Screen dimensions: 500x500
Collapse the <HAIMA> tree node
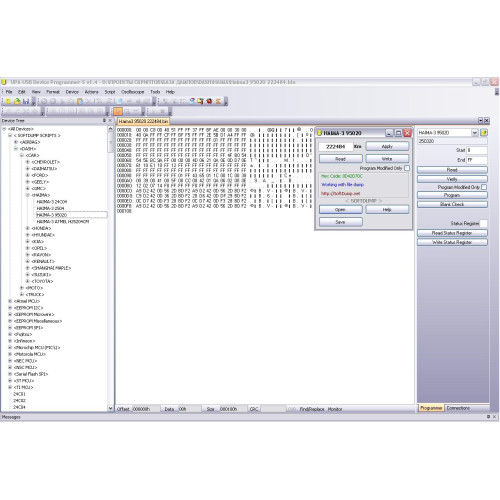pyautogui.click(x=28, y=195)
